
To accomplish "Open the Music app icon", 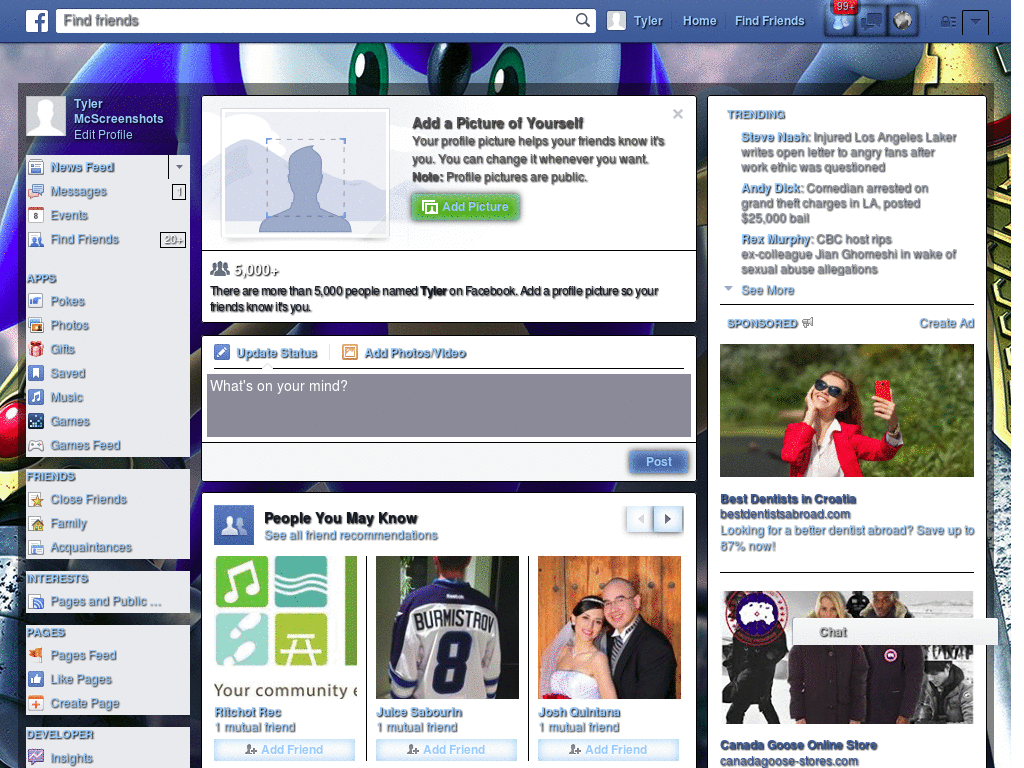I will 36,397.
